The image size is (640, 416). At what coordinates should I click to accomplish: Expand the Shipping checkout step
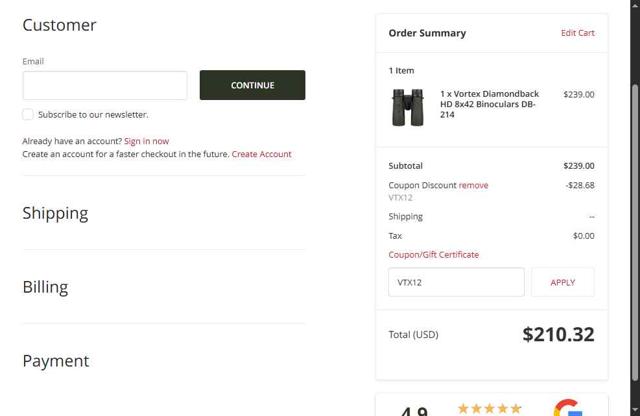(55, 213)
